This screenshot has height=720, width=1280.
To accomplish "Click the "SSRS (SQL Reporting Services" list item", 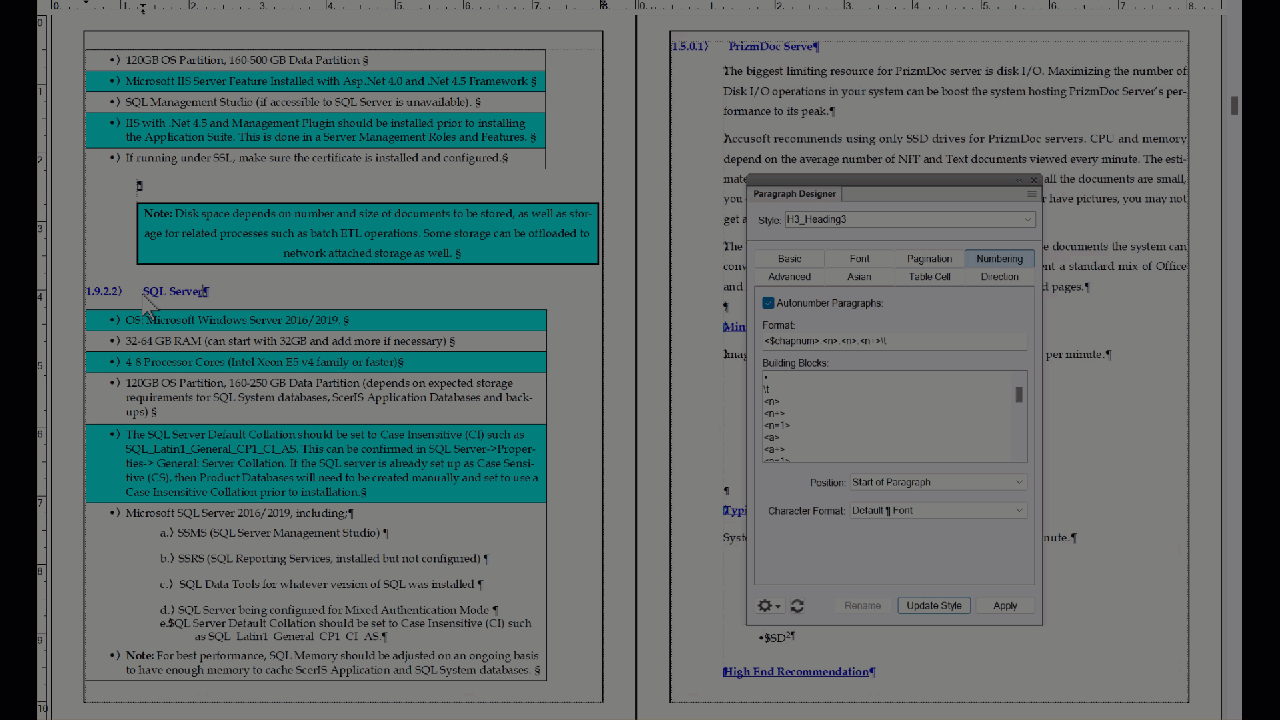I will point(324,558).
